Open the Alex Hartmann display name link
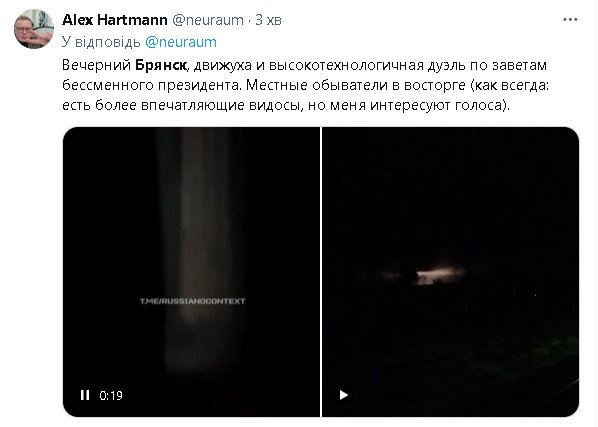The image size is (598, 427). (114, 20)
